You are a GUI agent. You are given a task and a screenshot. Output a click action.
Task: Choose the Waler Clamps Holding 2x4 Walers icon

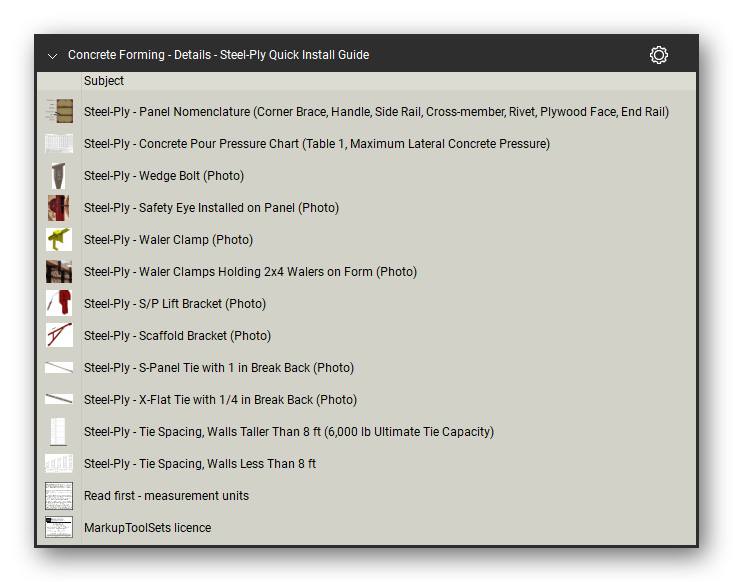tap(59, 272)
